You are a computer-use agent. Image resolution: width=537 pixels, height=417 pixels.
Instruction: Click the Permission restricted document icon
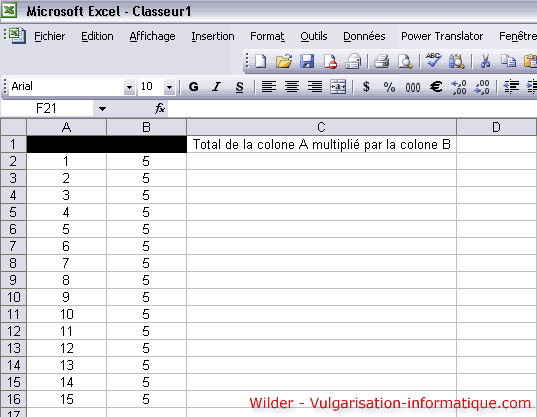pos(330,62)
